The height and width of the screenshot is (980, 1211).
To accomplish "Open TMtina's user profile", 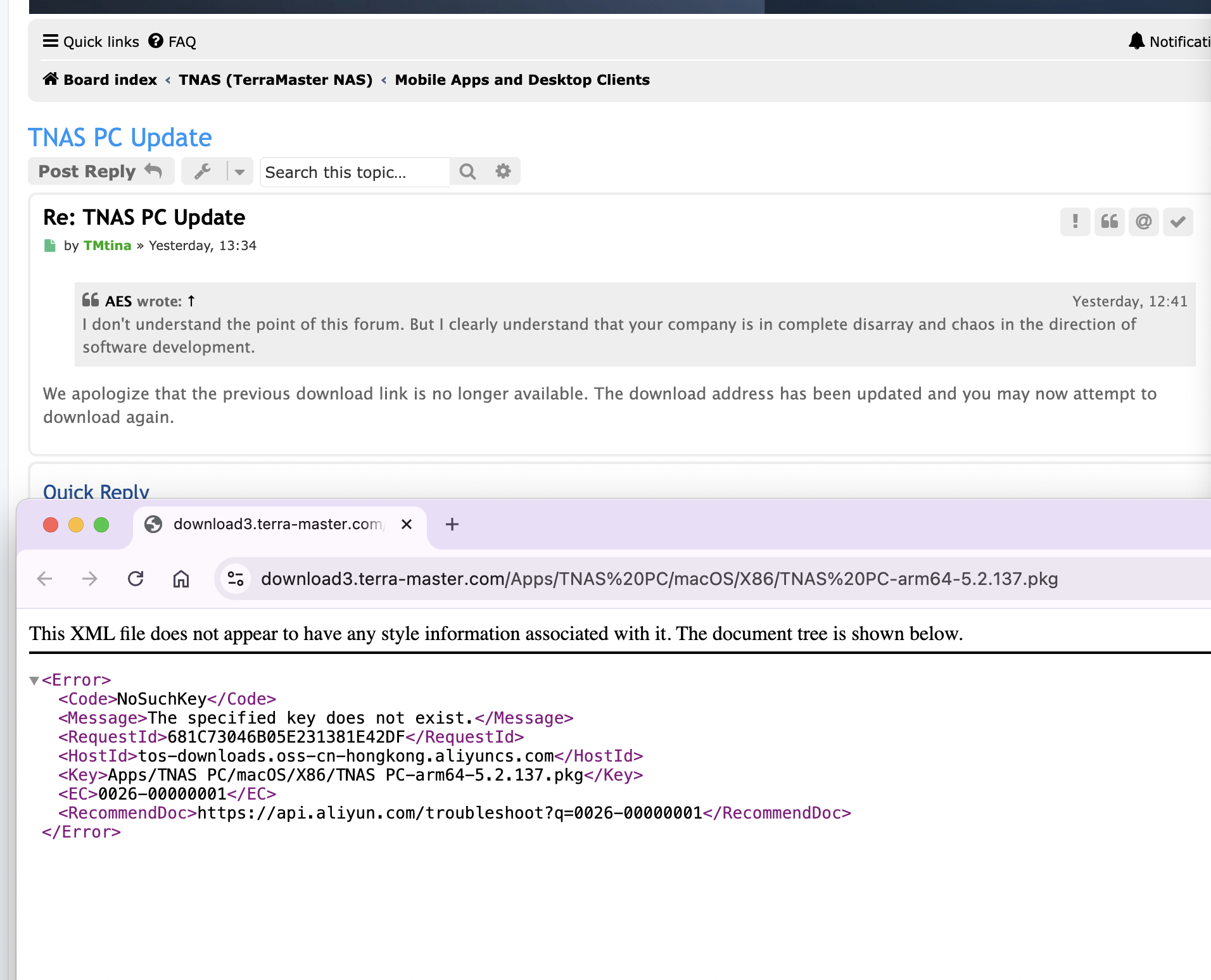I will click(107, 246).
